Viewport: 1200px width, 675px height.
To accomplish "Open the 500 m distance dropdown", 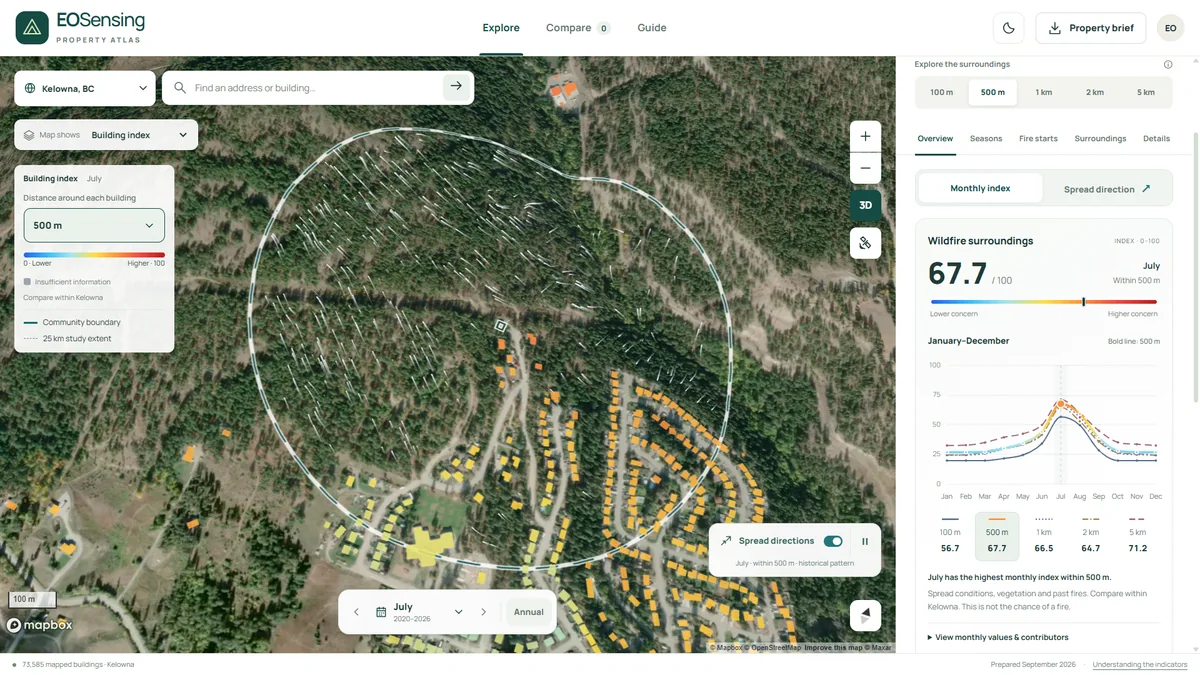I will (x=94, y=226).
